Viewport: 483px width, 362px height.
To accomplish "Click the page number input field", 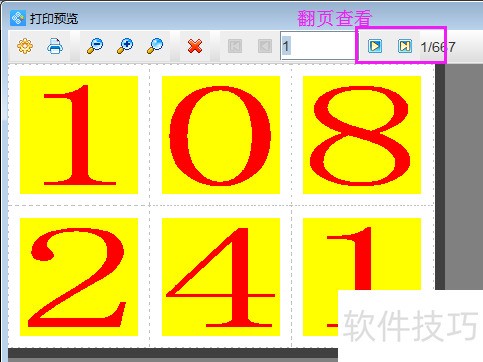I will pos(318,46).
